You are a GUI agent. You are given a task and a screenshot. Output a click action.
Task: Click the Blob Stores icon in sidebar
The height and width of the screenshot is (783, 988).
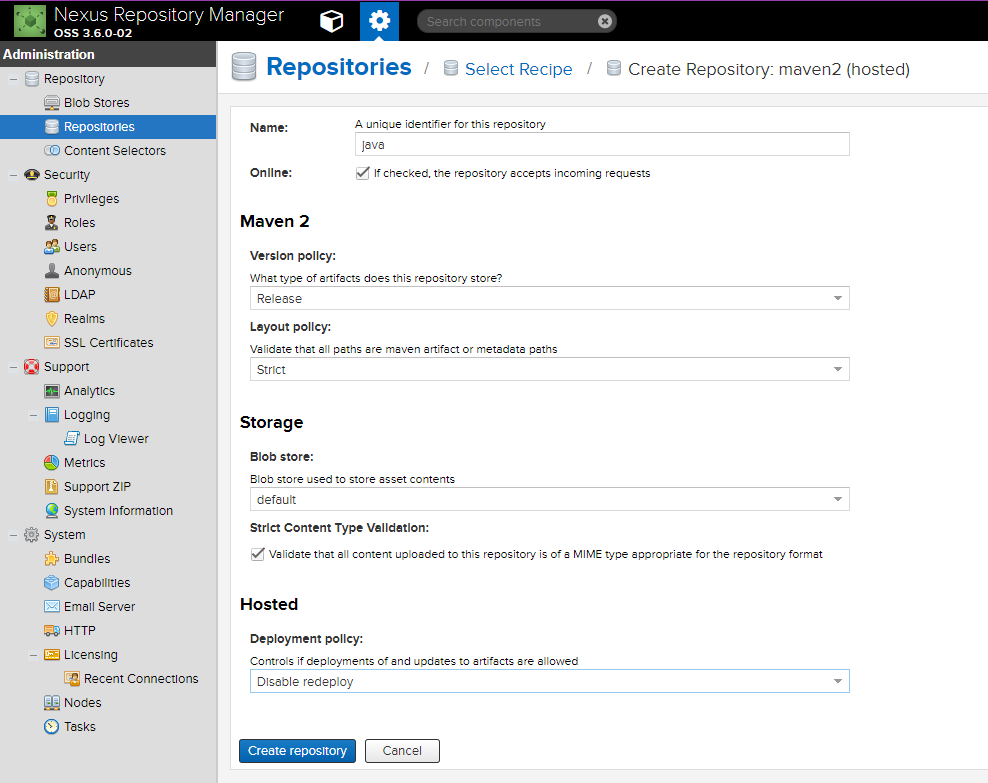[x=52, y=103]
